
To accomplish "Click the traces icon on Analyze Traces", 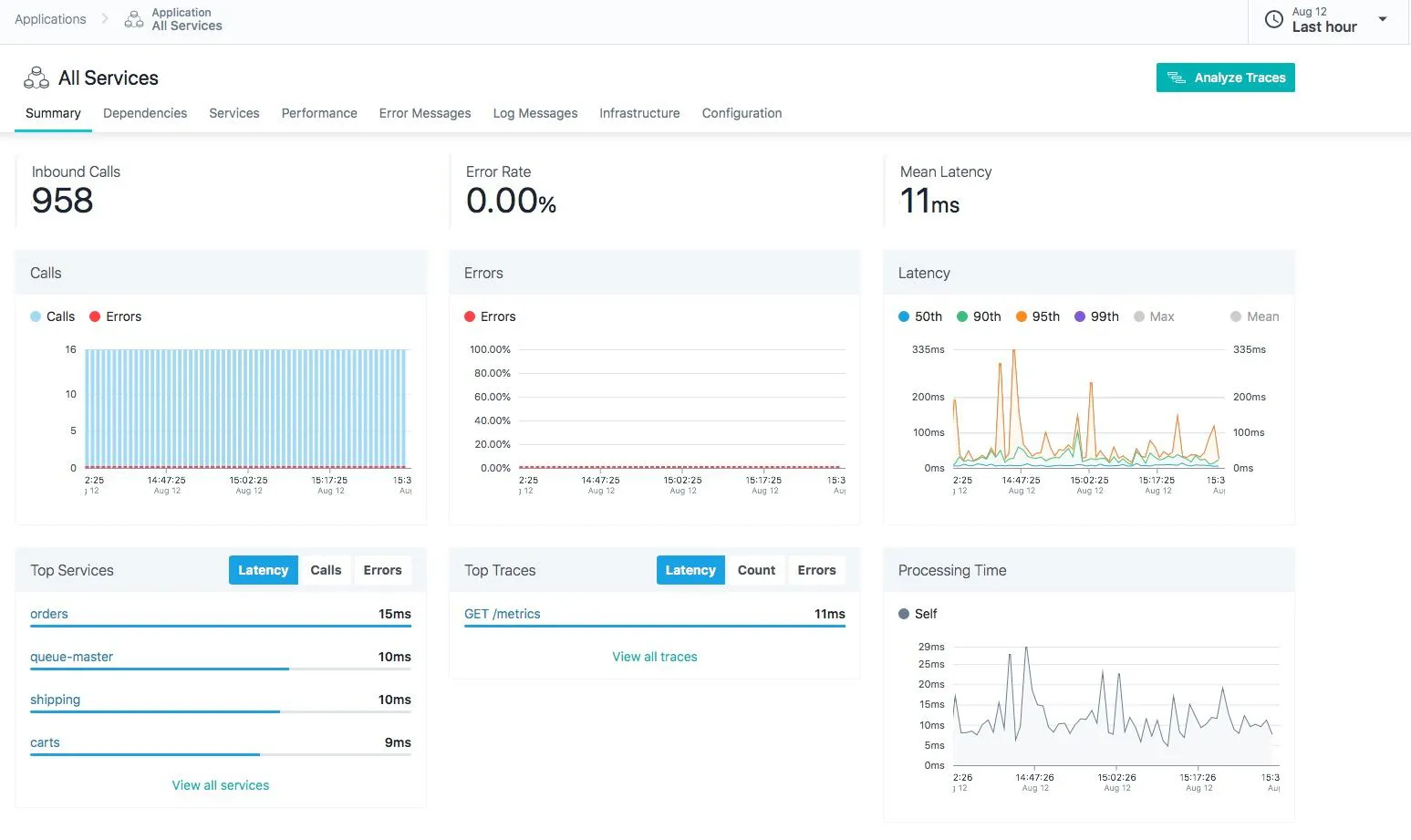I will pos(1177,78).
